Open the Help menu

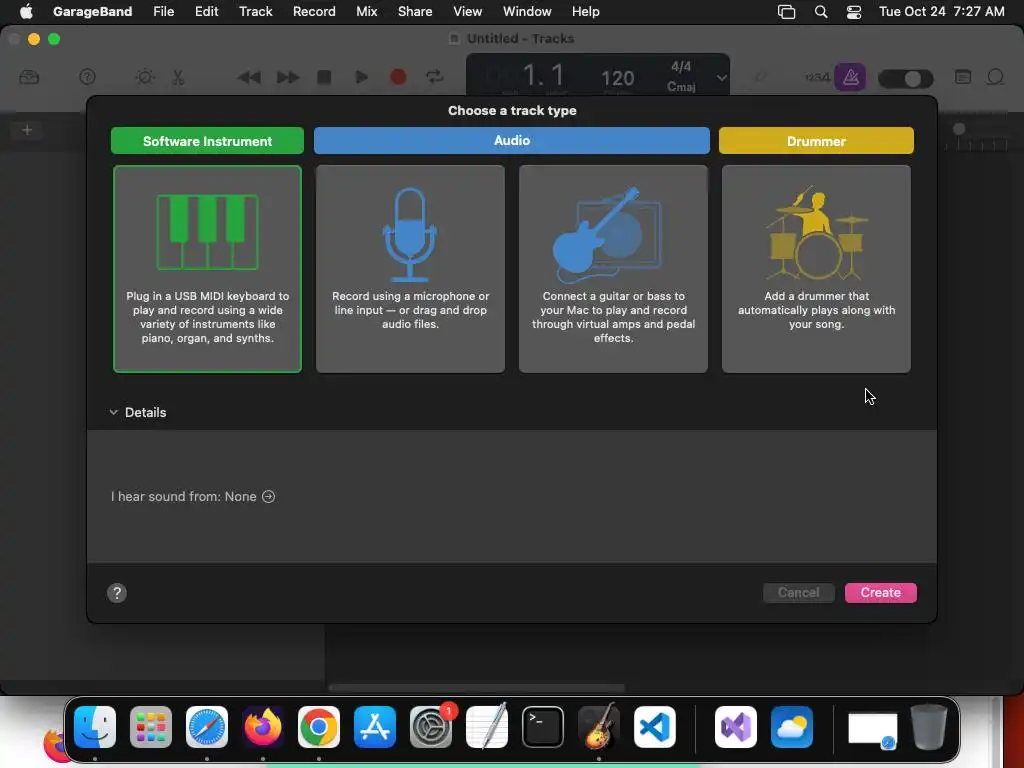(x=586, y=11)
